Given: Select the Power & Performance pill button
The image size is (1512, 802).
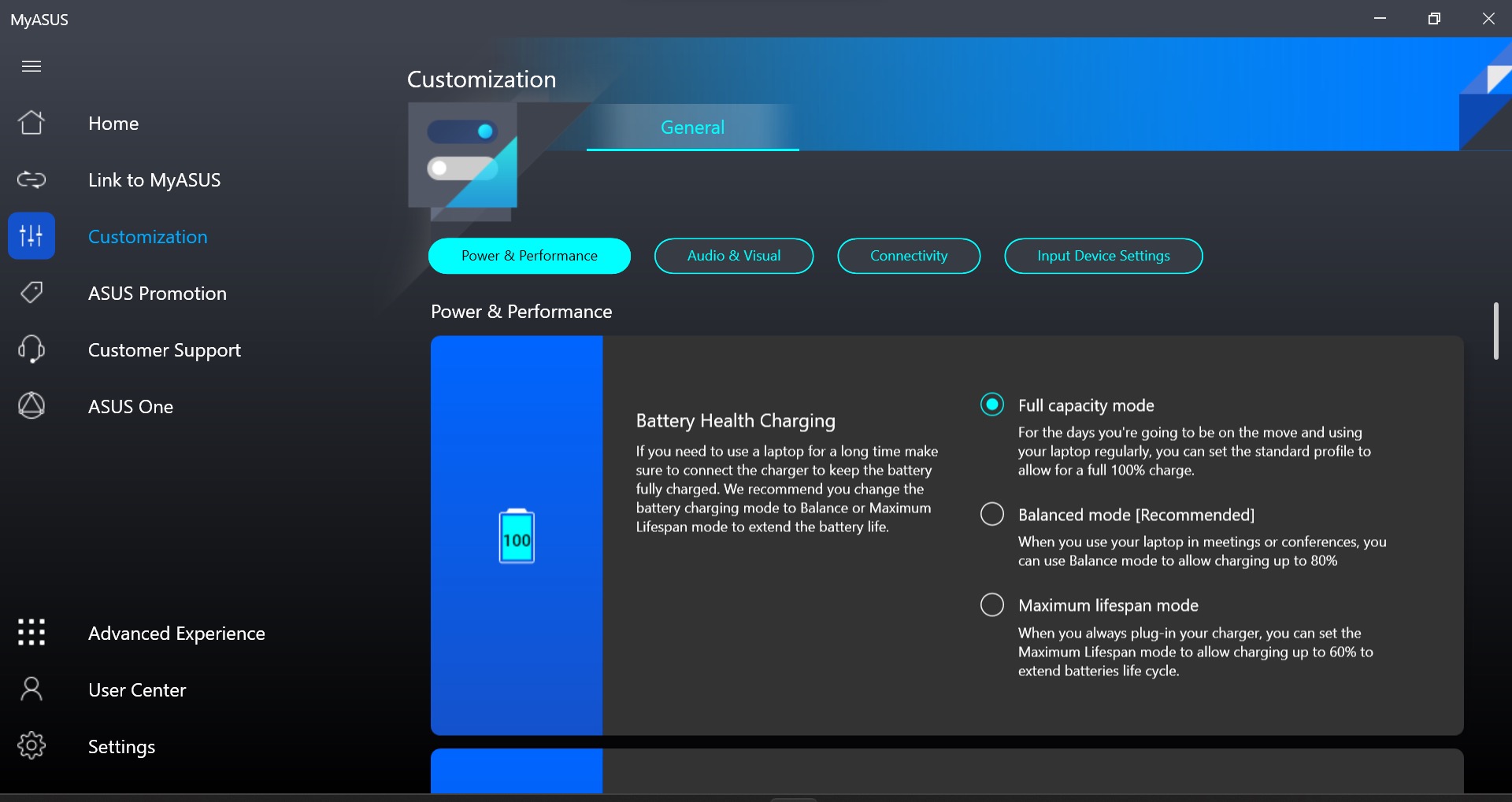Looking at the screenshot, I should [529, 256].
